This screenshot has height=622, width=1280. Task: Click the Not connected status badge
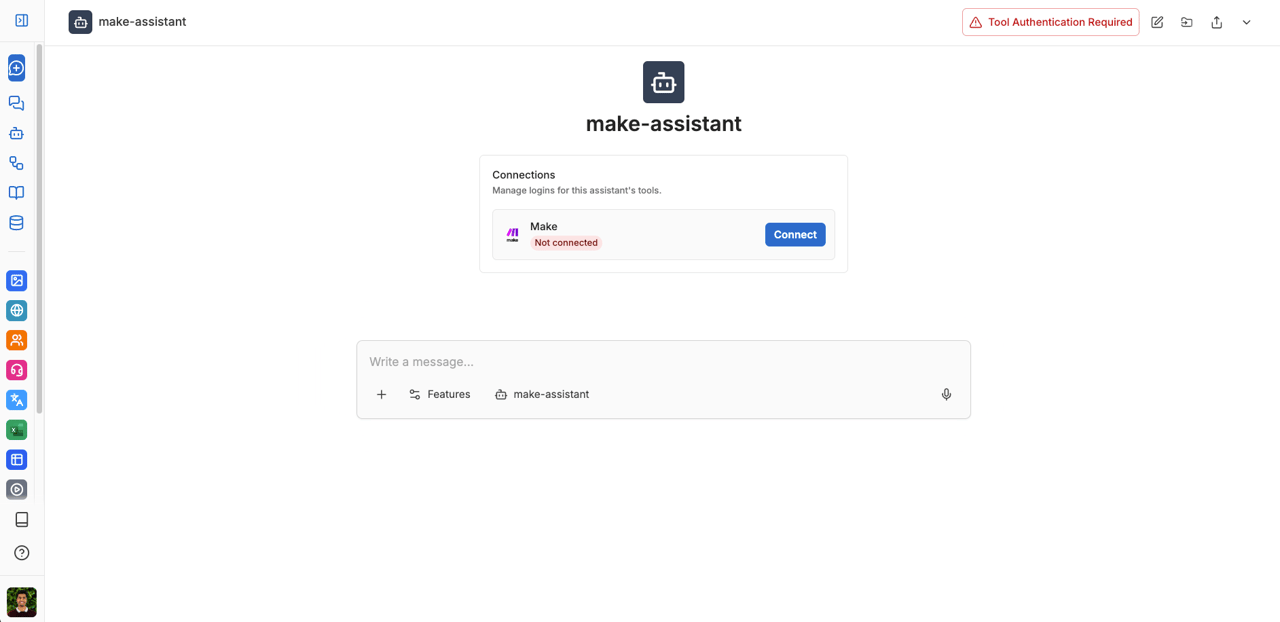[x=566, y=243]
